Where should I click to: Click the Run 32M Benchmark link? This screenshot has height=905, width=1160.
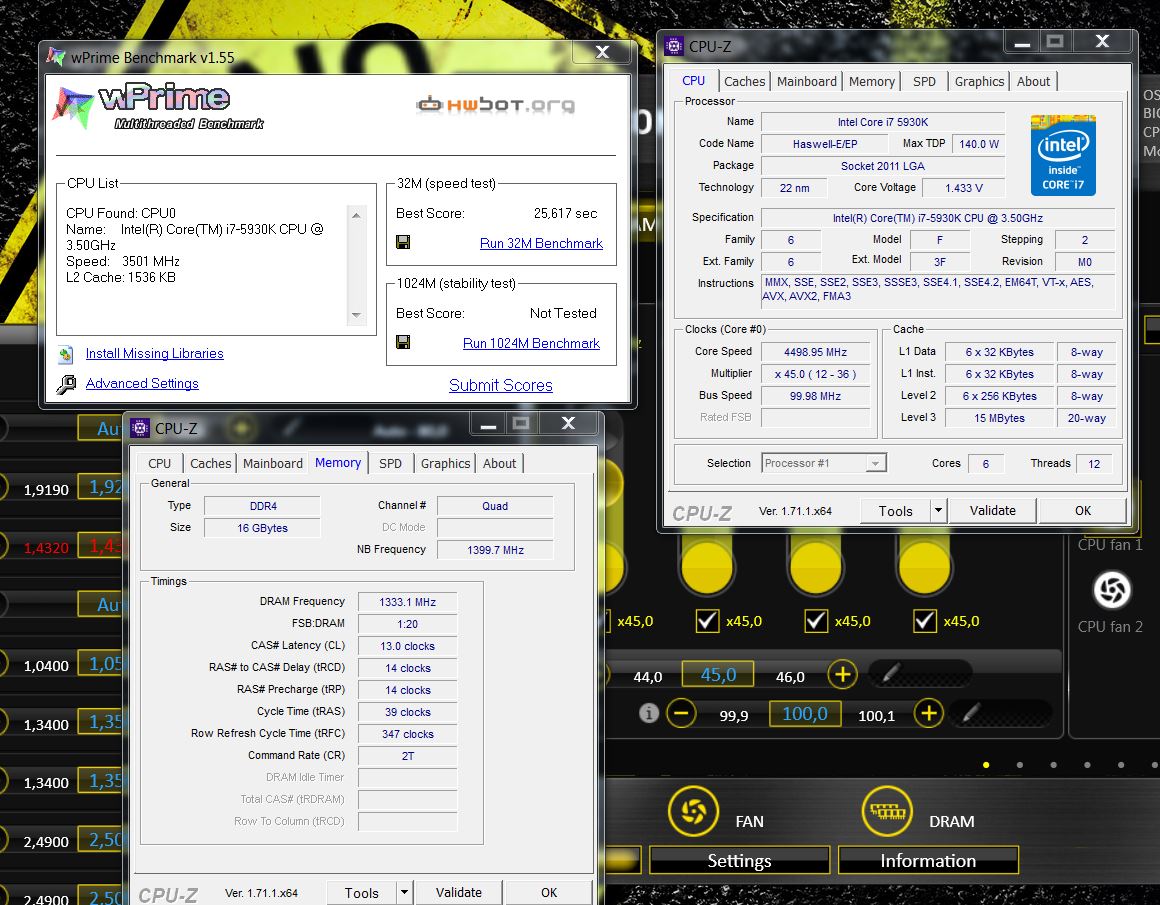[542, 243]
